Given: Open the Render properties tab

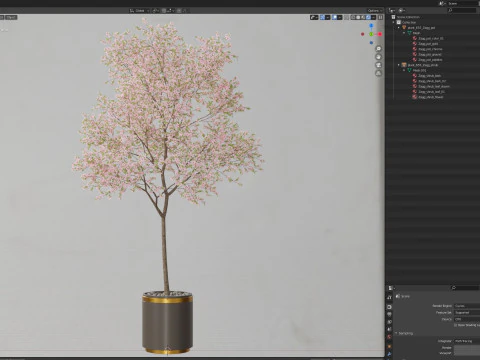Looking at the screenshot, I should 389,307.
